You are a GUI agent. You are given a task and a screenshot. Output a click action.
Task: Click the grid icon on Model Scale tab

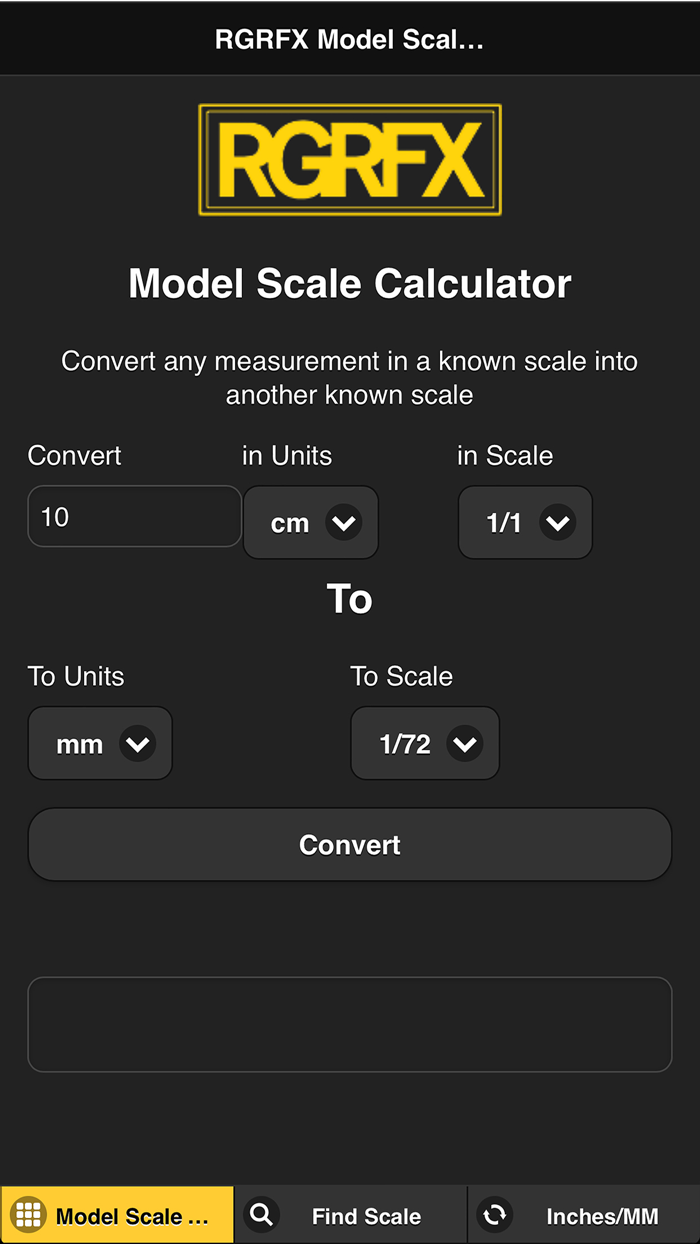click(x=28, y=1214)
